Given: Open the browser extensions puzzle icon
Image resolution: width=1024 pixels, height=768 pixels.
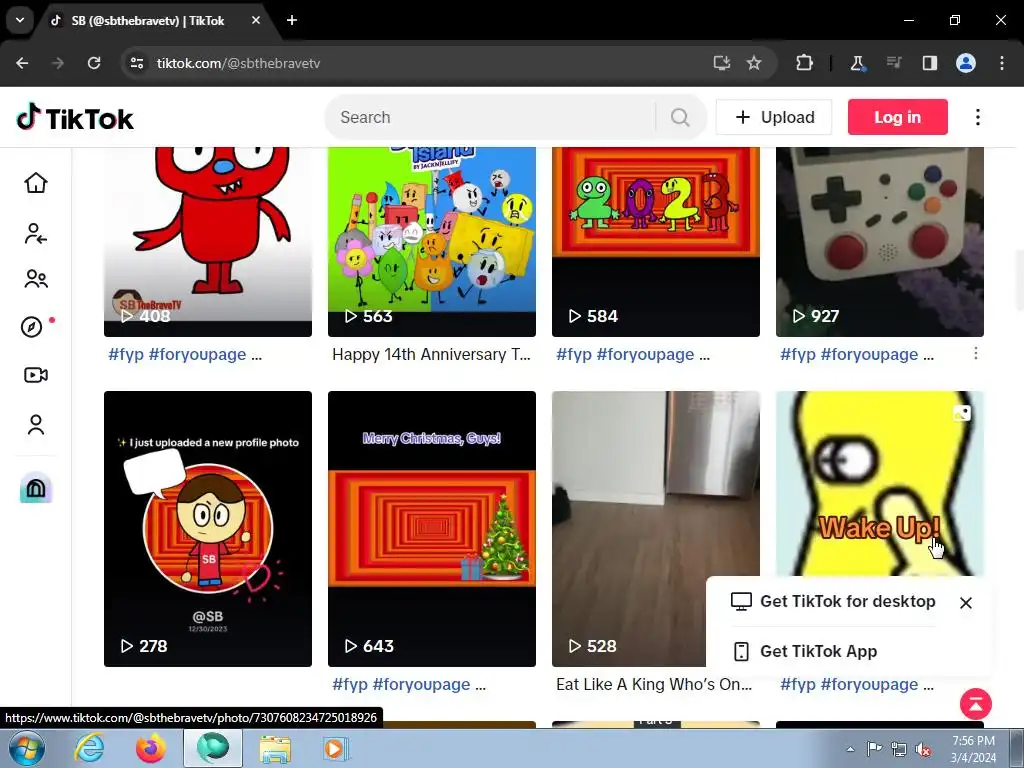Looking at the screenshot, I should pos(805,63).
